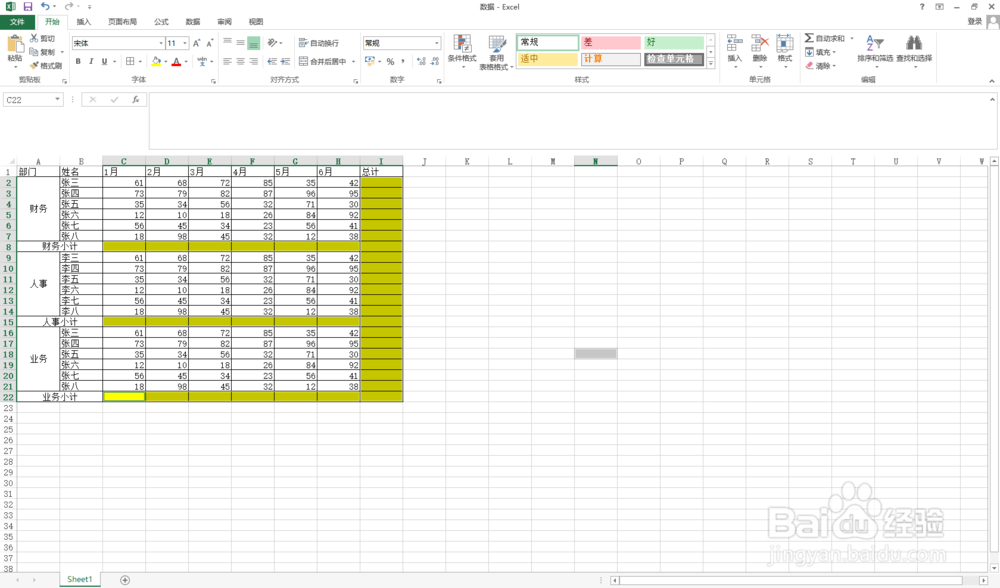Click the decrease indent icon
Image resolution: width=1000 pixels, height=588 pixels.
tap(272, 61)
